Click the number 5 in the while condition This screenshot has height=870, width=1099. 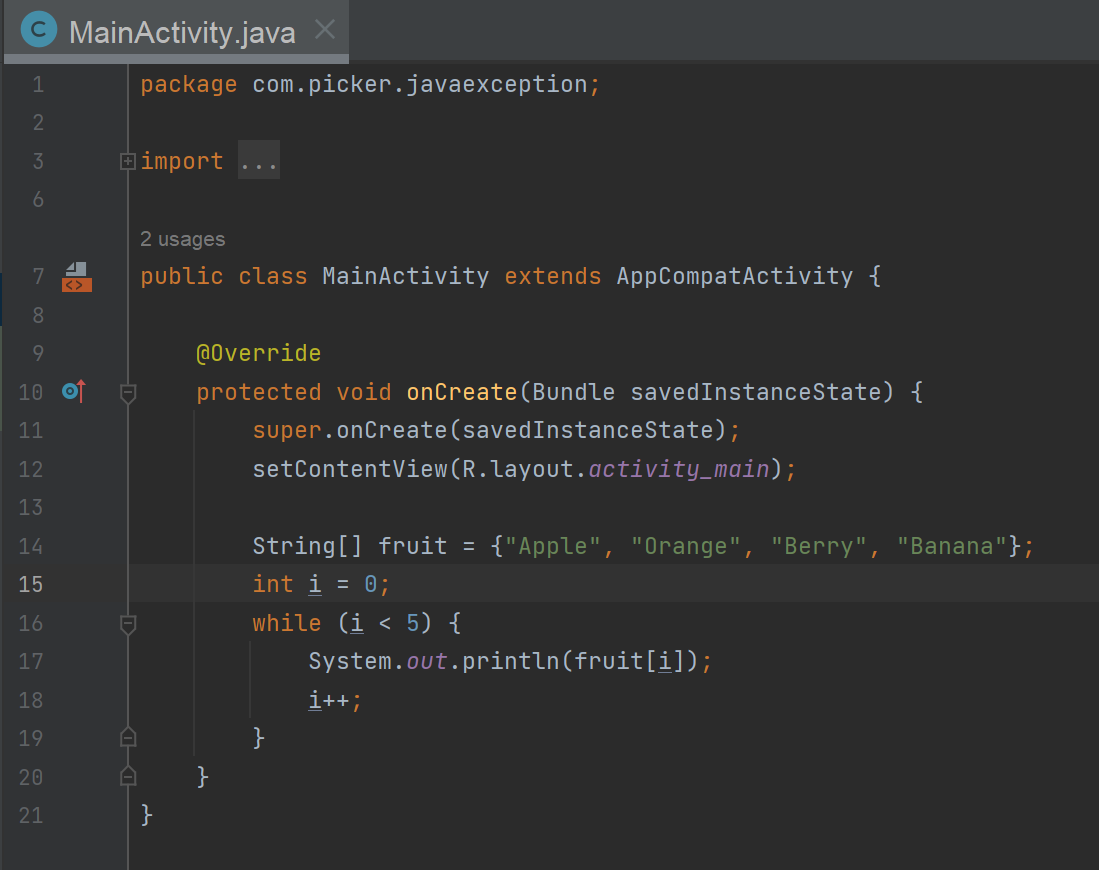point(413,623)
